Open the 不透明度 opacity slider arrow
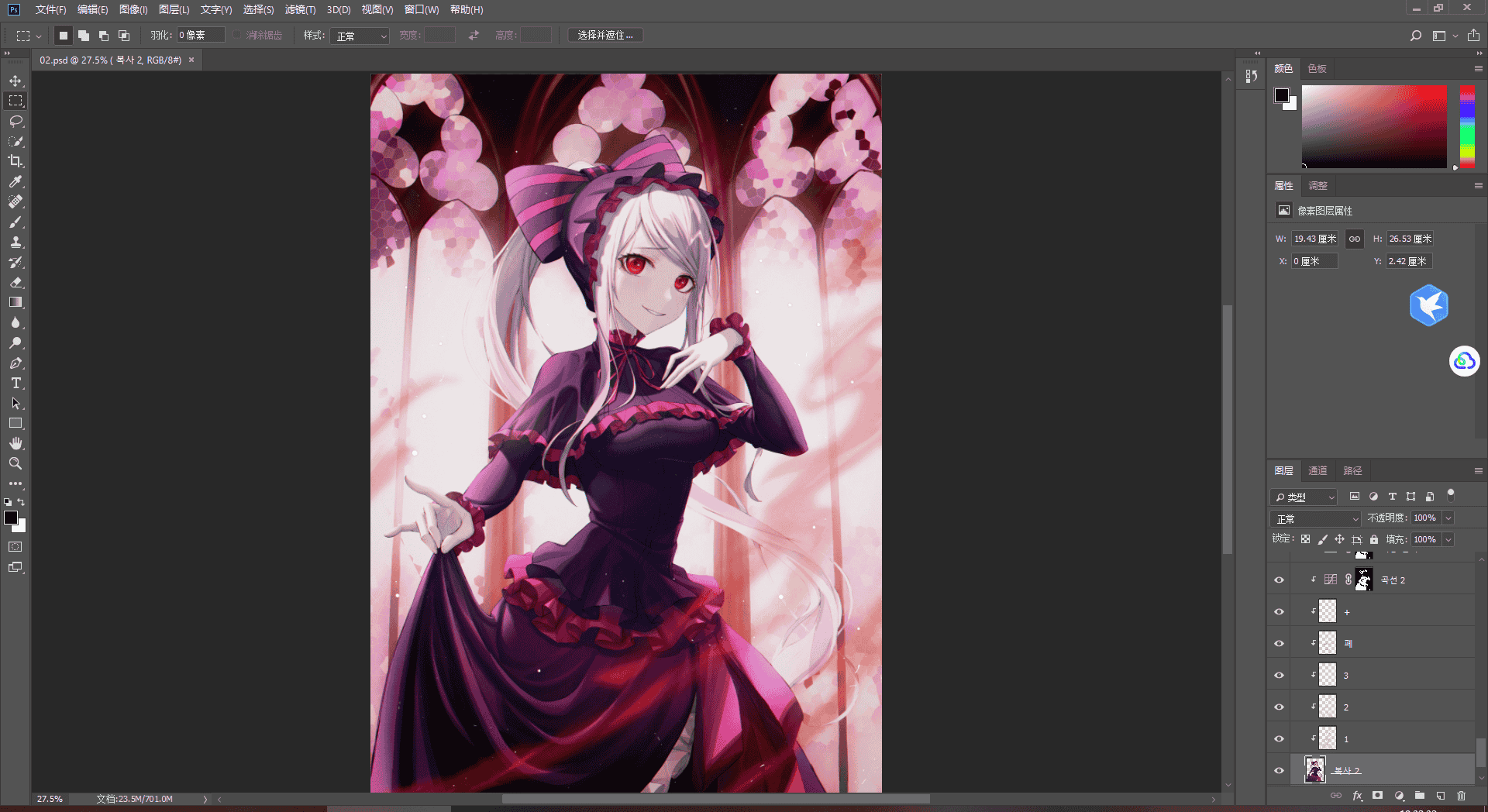1488x812 pixels. [1448, 518]
